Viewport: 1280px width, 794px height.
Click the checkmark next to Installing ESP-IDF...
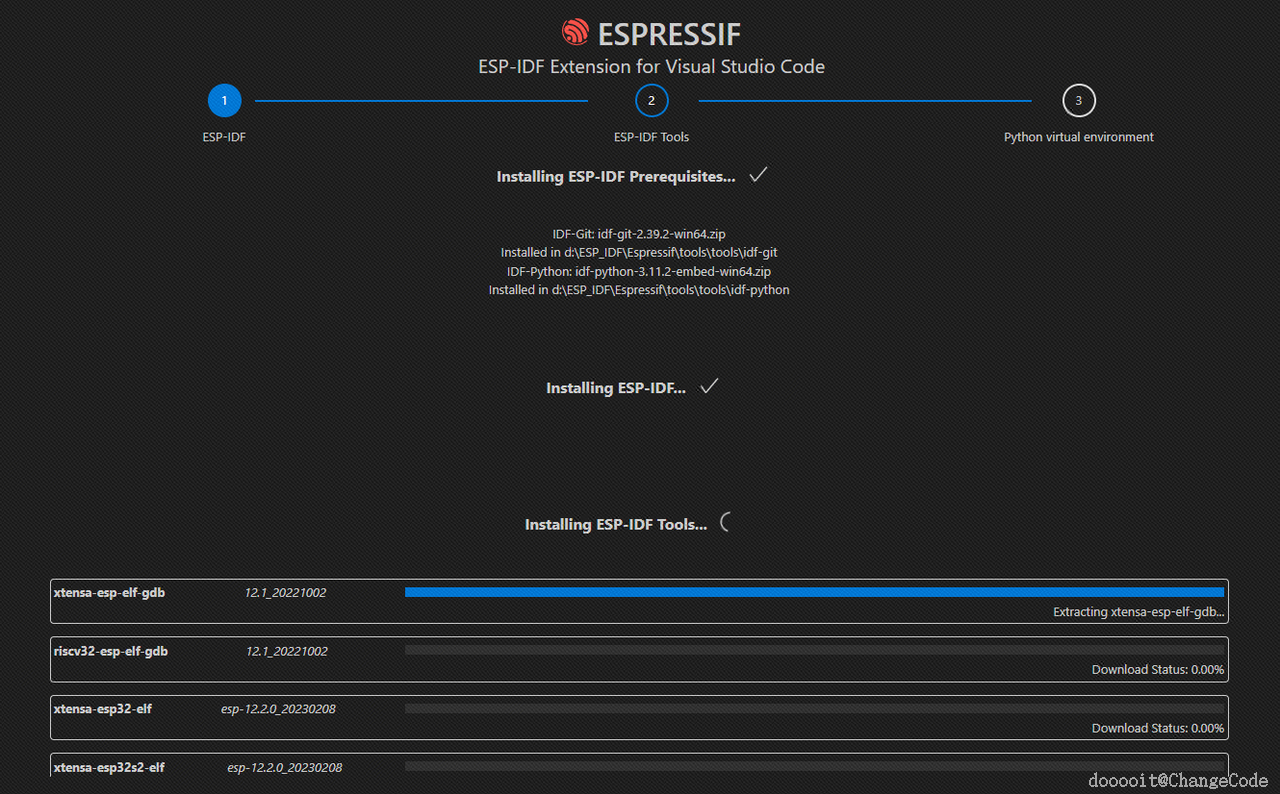click(x=709, y=386)
